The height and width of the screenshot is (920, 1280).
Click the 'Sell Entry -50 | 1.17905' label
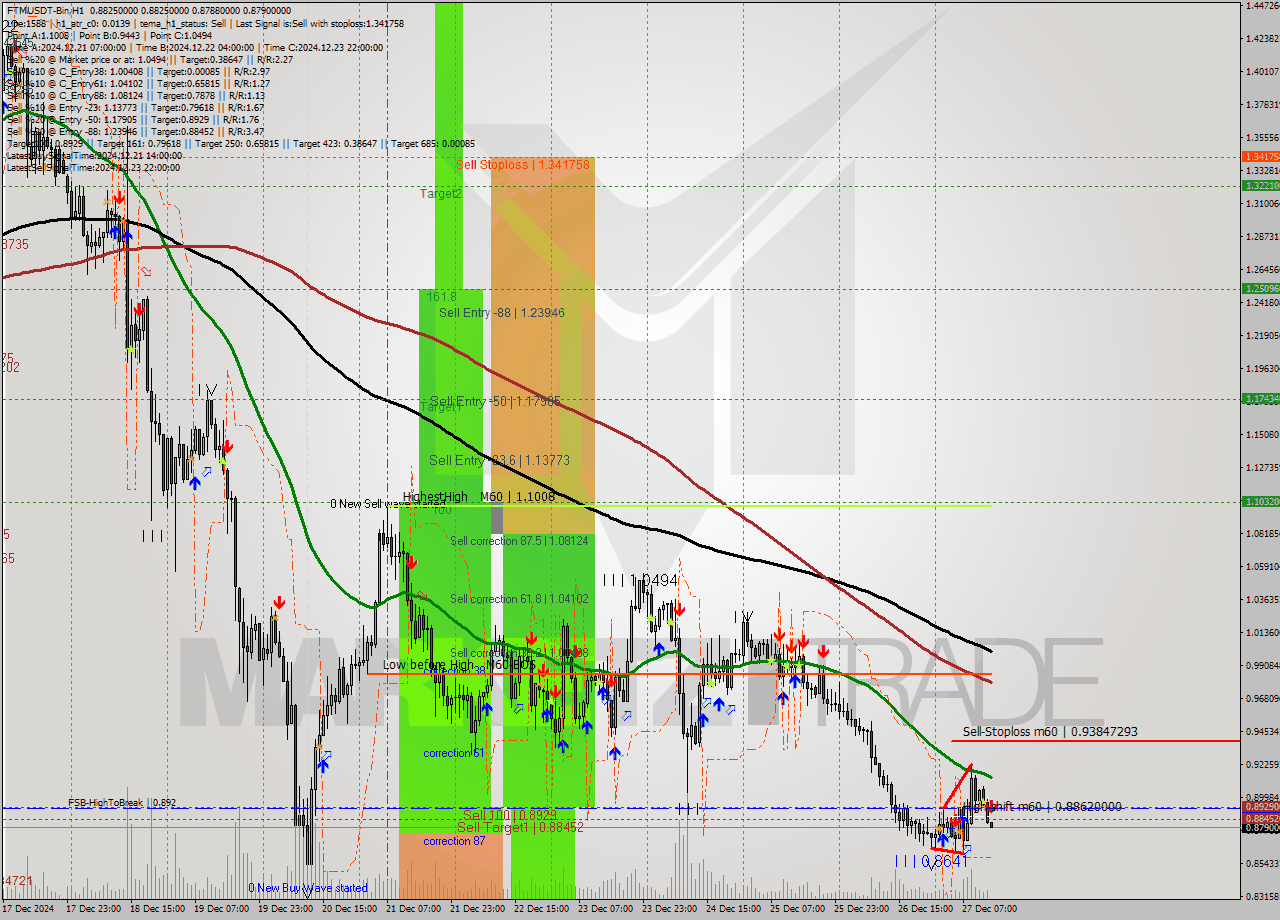point(495,401)
